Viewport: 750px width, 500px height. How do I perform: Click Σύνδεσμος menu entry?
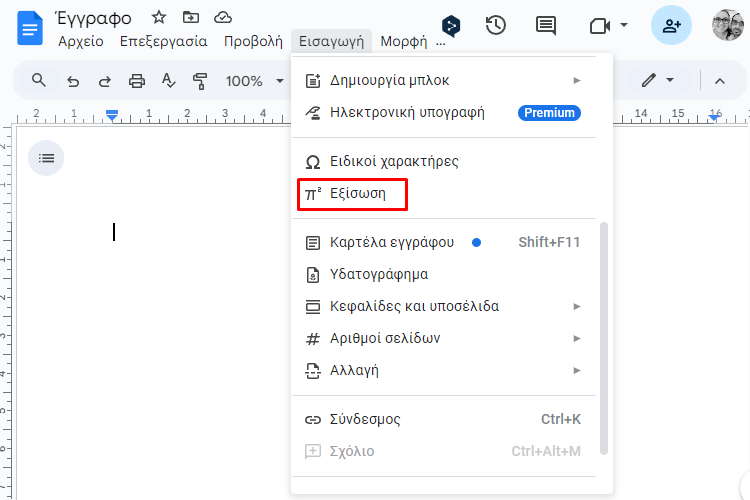[443, 419]
